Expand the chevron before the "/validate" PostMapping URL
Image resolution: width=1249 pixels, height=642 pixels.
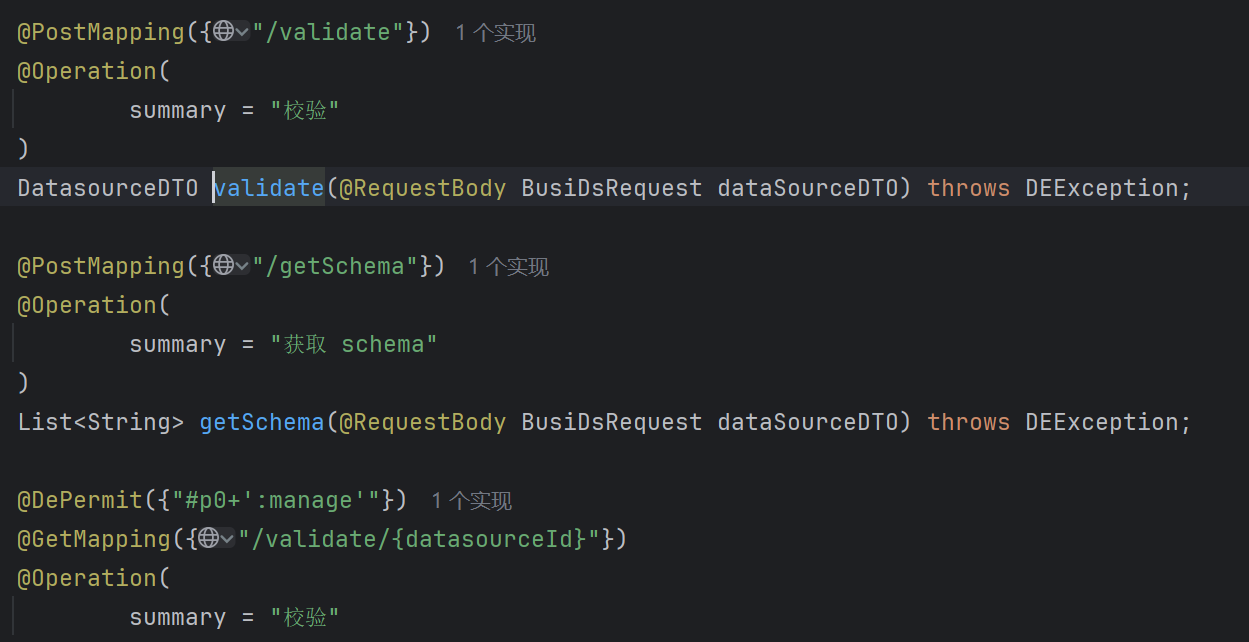click(x=242, y=32)
